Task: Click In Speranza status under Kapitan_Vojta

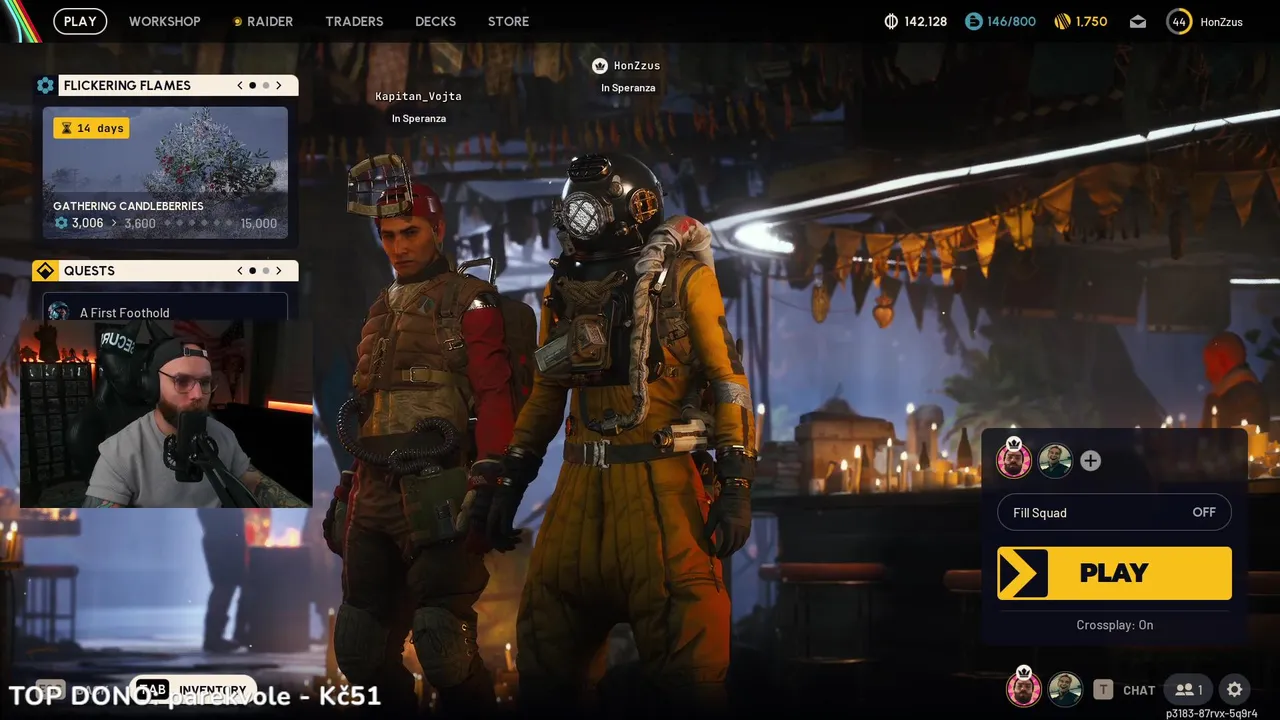Action: point(418,118)
